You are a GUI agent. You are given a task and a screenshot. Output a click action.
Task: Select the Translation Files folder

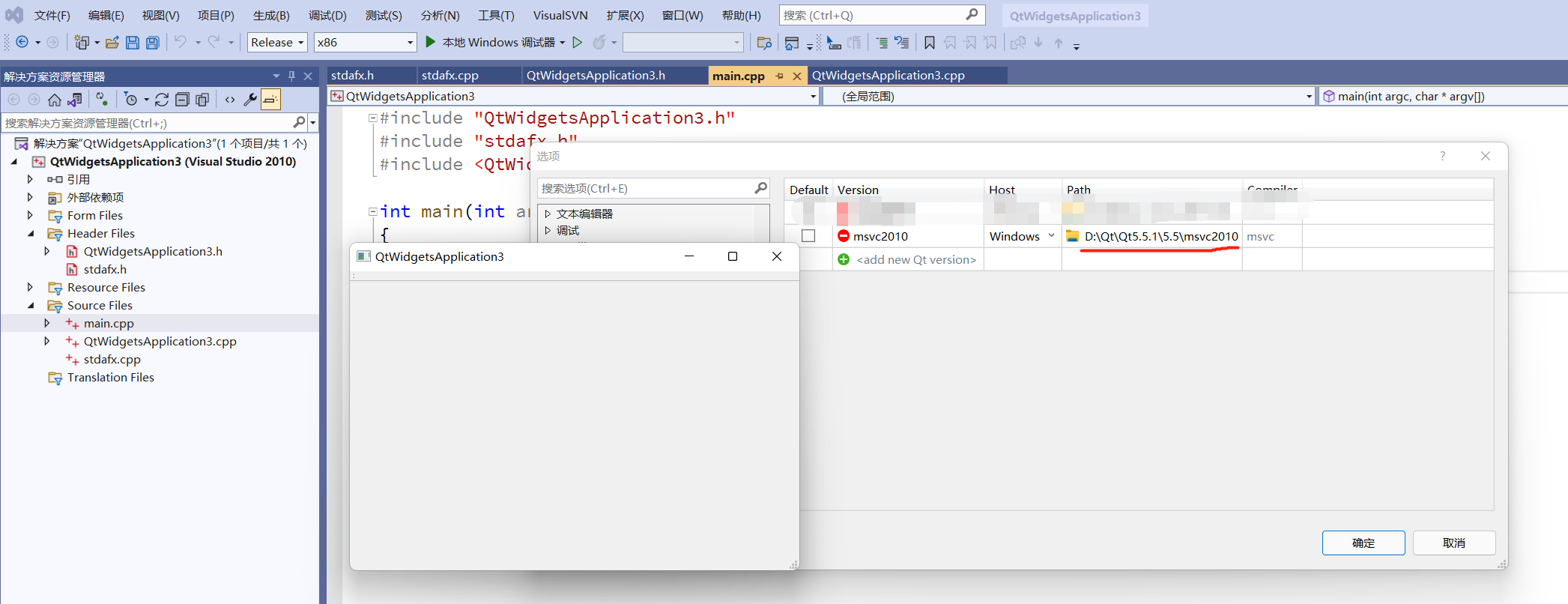pos(111,377)
